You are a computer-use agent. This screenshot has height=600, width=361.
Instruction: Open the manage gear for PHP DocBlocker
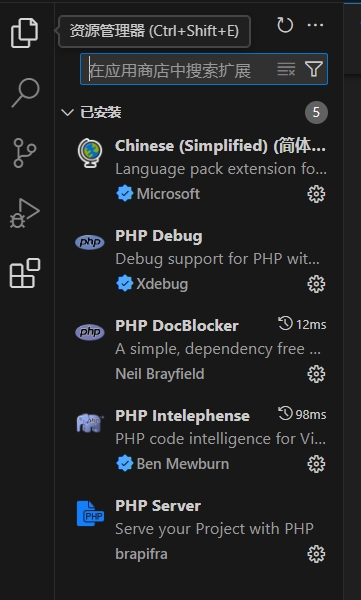316,374
